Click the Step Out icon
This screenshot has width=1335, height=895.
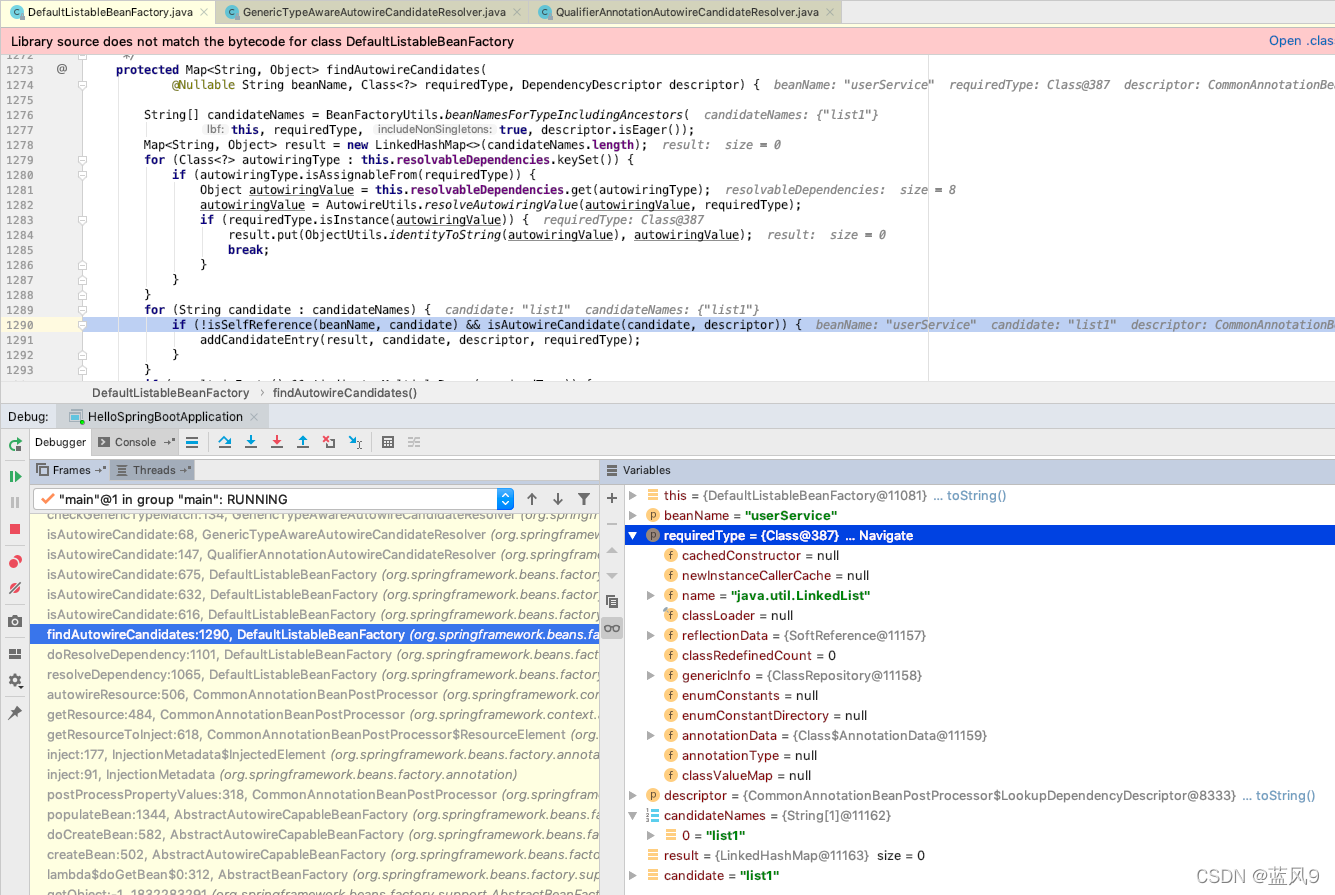(303, 441)
